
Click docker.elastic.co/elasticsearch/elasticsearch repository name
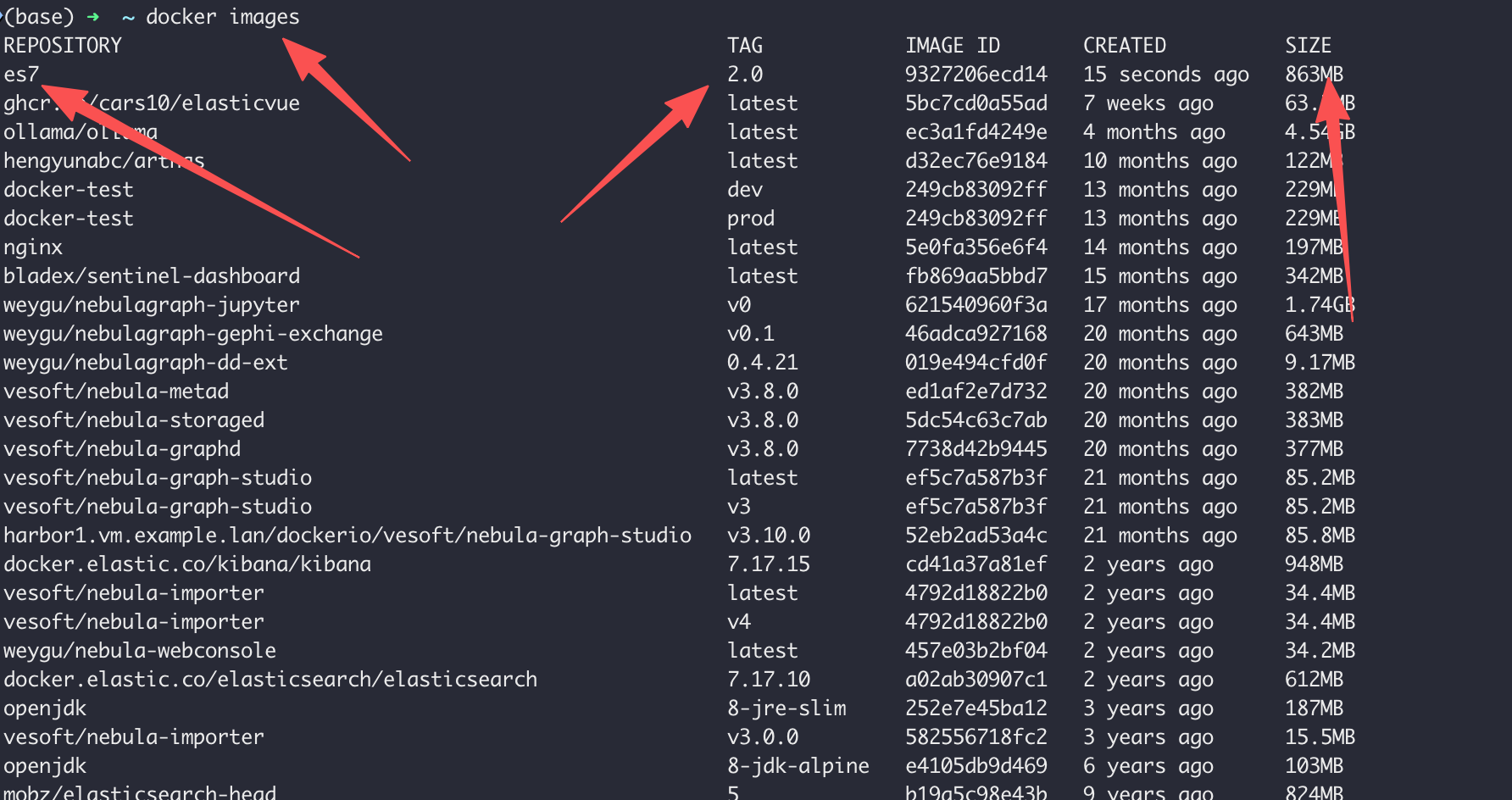coord(270,680)
